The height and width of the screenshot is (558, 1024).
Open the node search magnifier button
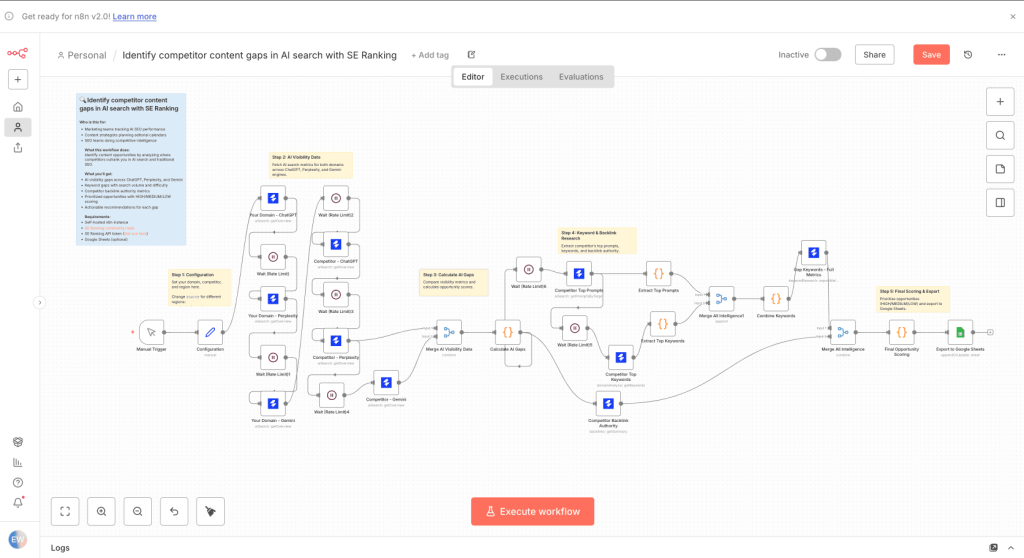click(1000, 135)
